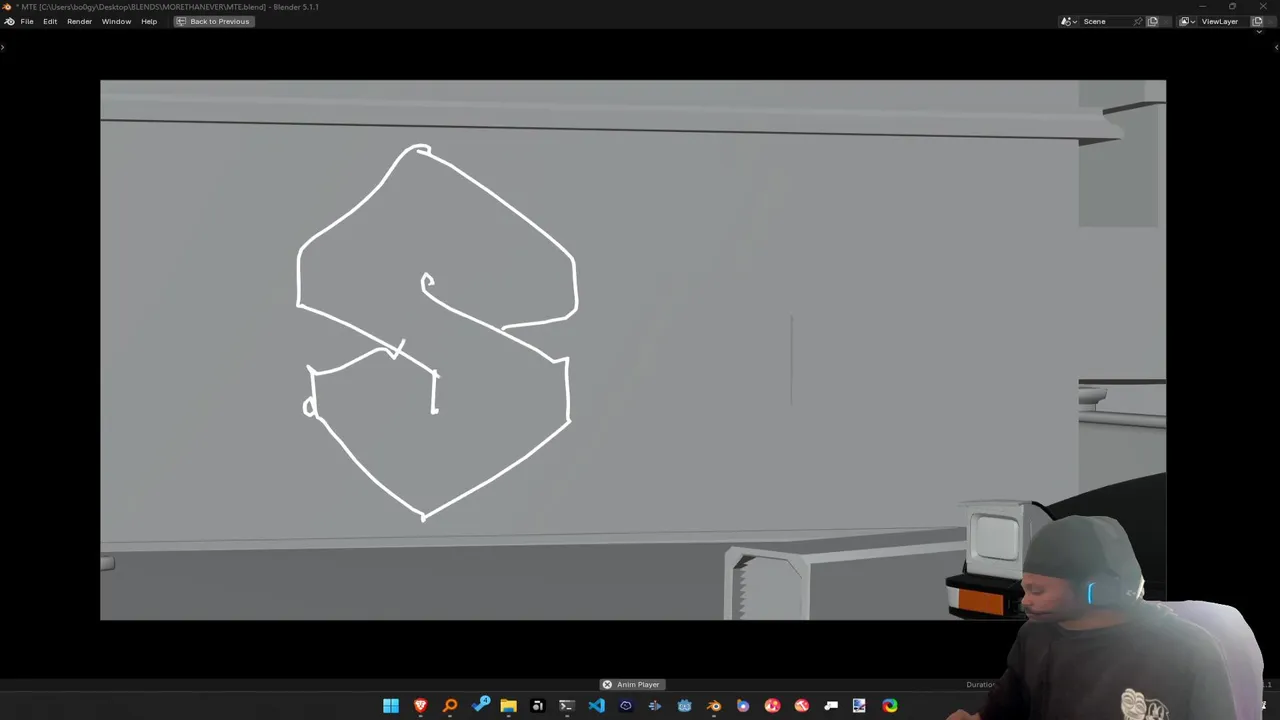Open the scene browse dropdown icon

coord(1068,21)
